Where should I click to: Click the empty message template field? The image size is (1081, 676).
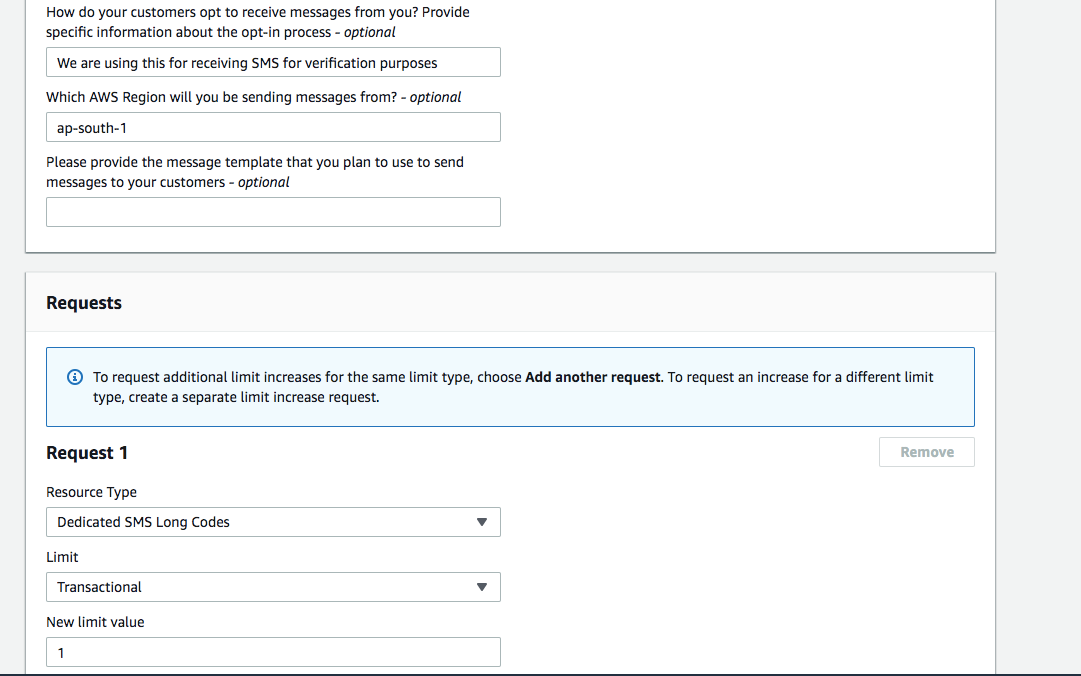point(273,212)
